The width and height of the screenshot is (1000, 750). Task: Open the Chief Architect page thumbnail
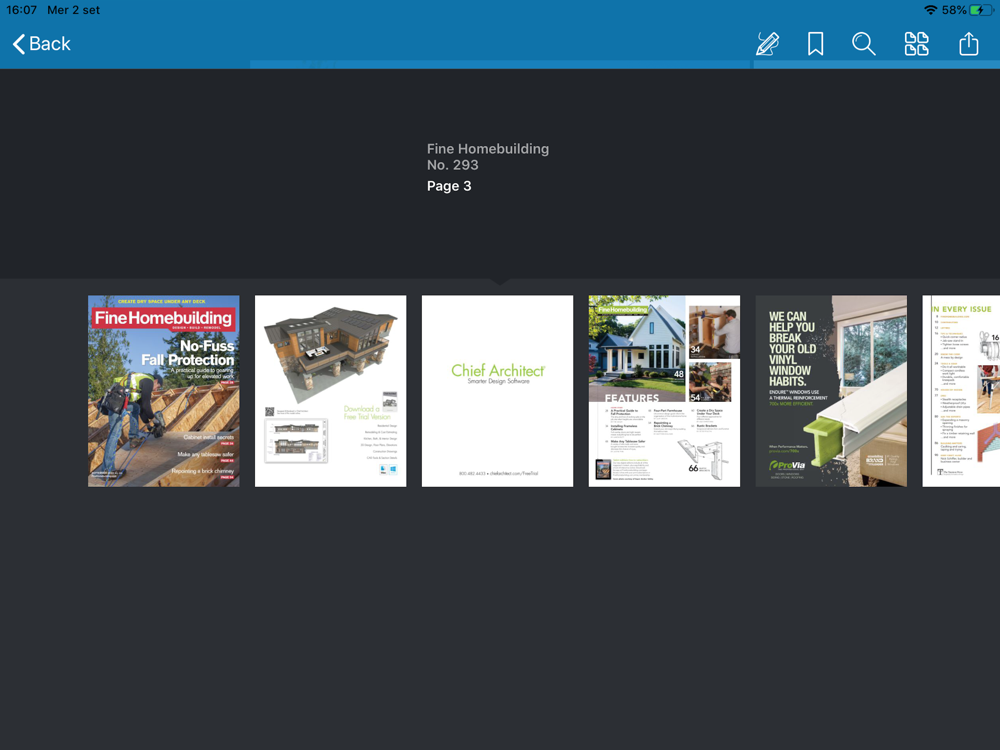tap(497, 391)
